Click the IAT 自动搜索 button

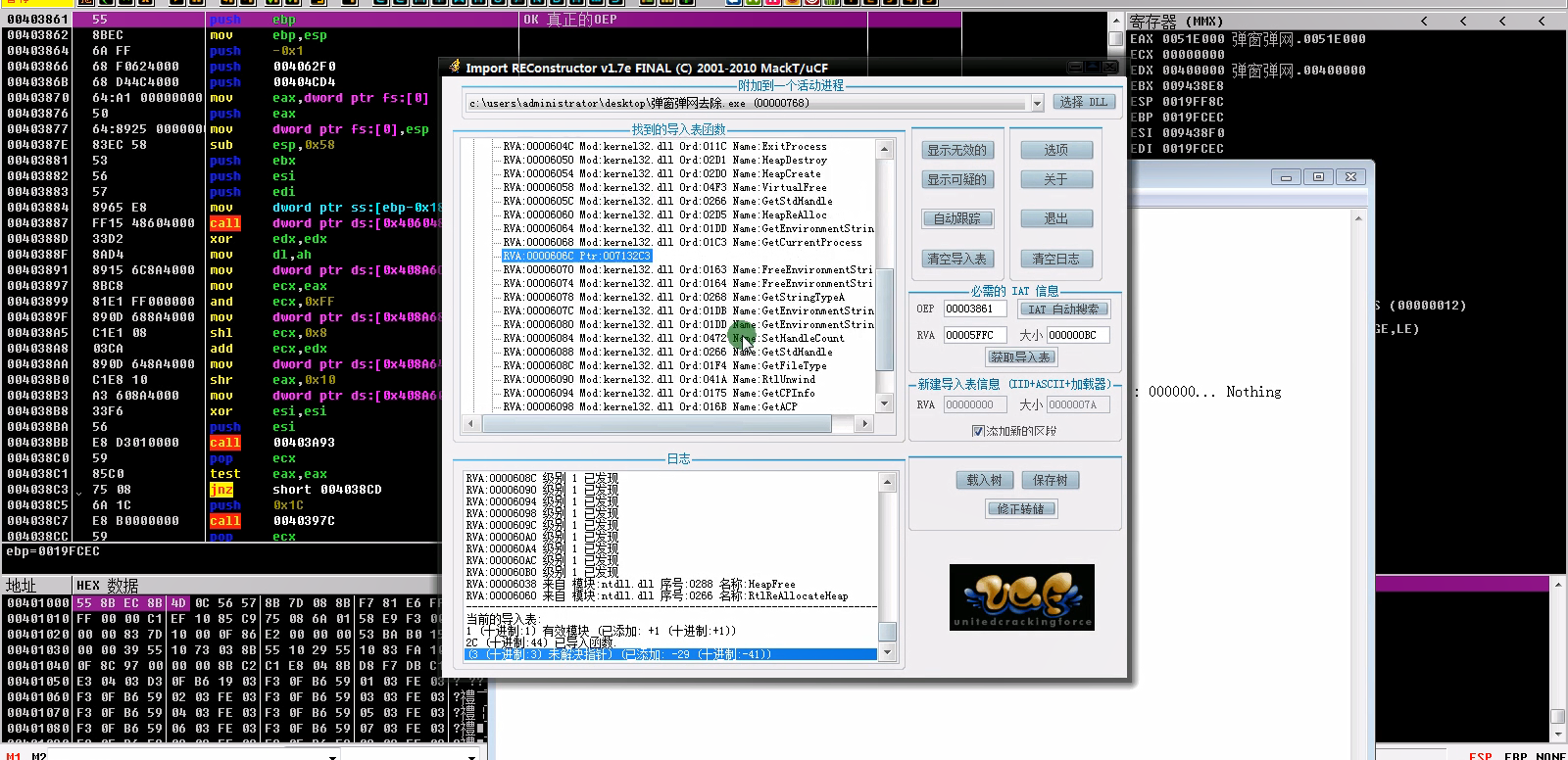tap(1063, 309)
